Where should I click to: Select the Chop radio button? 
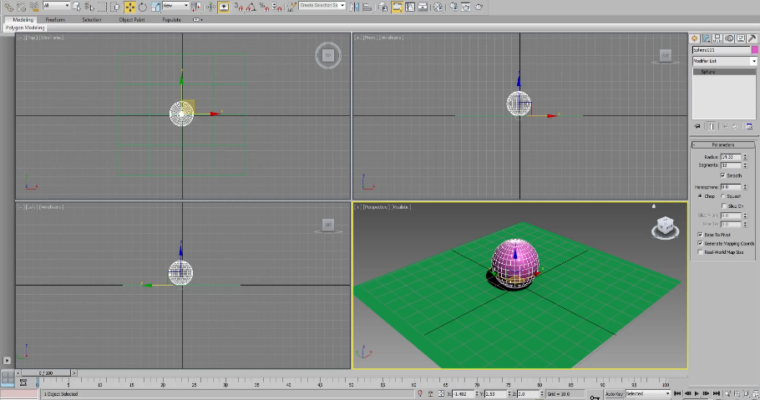point(700,196)
